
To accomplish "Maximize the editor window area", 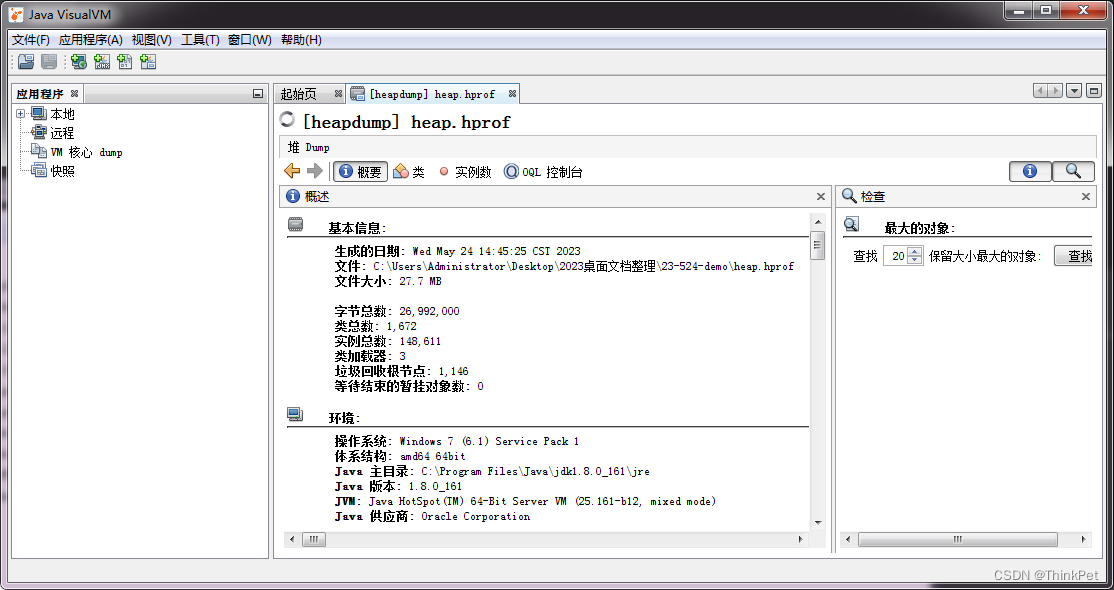I will [x=1093, y=91].
